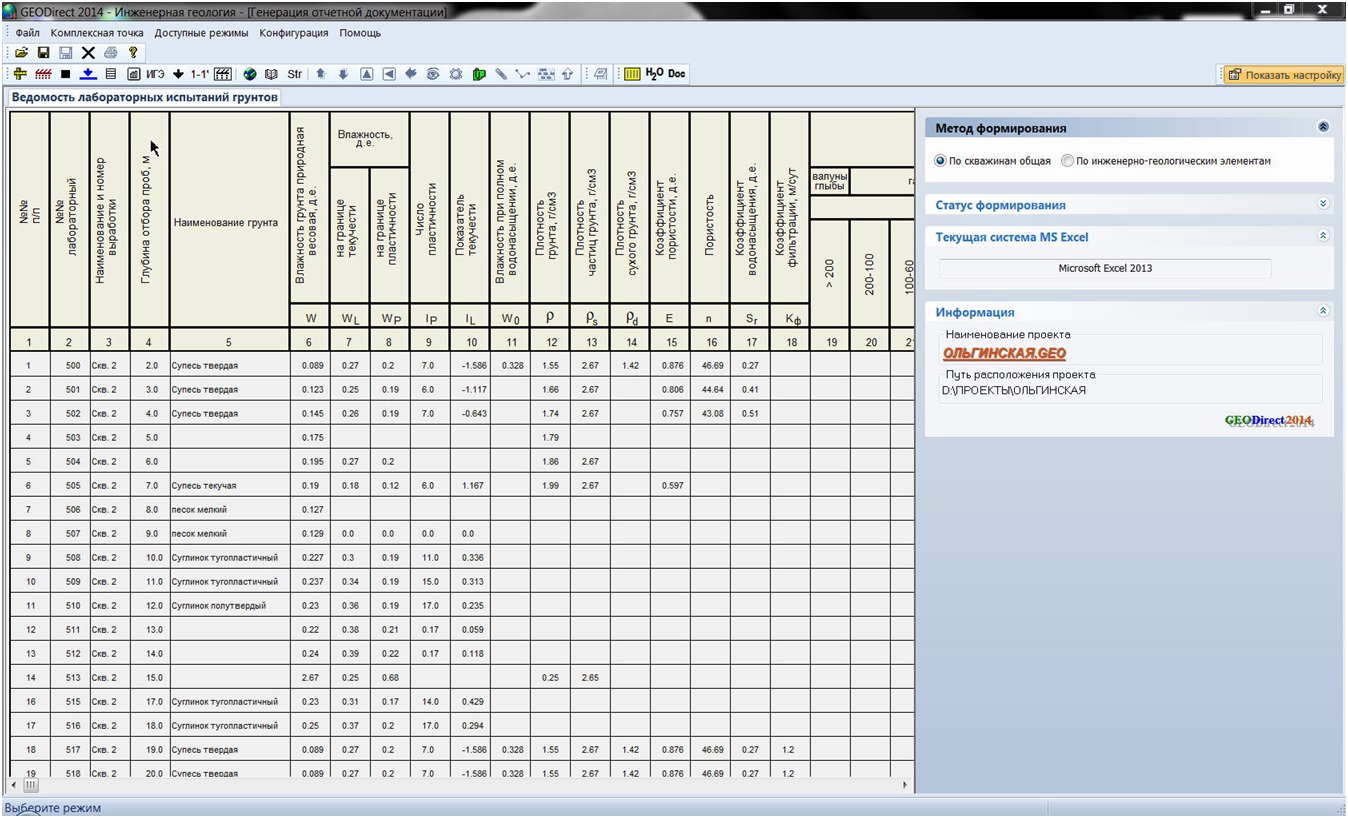The height and width of the screenshot is (818, 1348).
Task: Open the Конфигурация menu
Action: pos(294,33)
